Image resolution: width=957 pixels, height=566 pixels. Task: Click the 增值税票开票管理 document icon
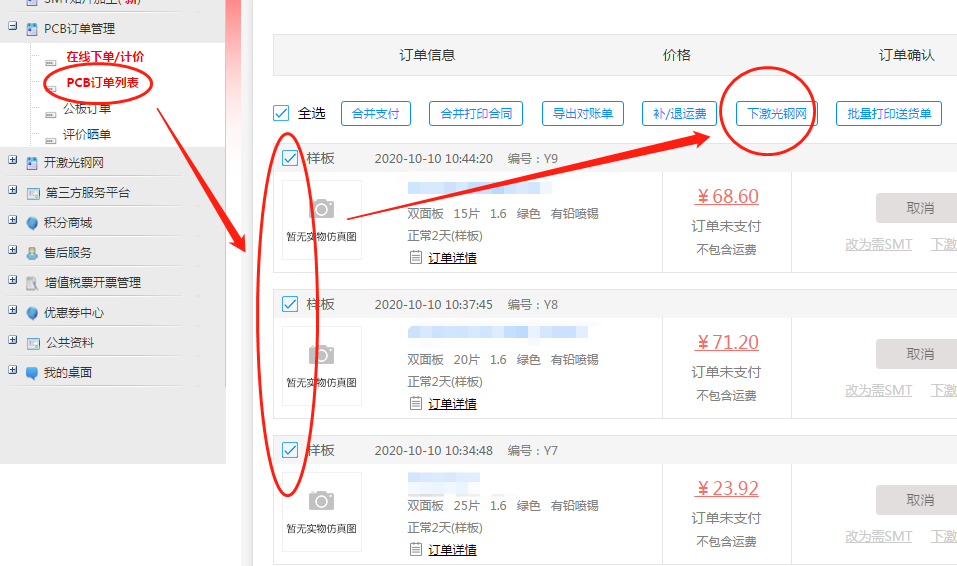(33, 283)
